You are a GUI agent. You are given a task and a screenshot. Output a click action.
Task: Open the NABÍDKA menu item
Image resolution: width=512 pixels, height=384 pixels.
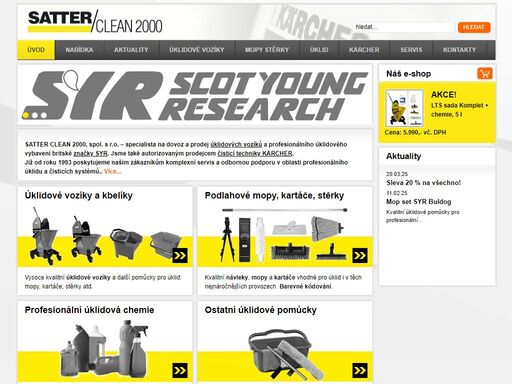point(79,50)
